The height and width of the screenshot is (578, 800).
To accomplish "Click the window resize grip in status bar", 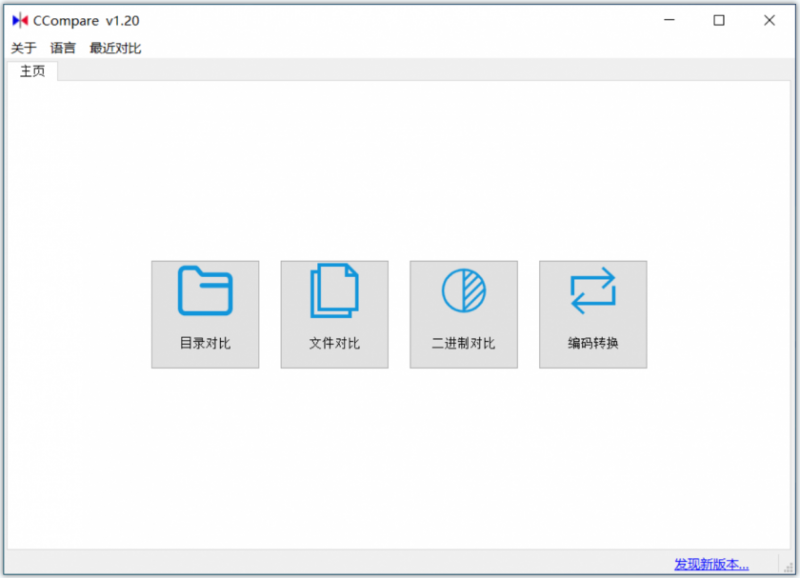I will [x=788, y=566].
